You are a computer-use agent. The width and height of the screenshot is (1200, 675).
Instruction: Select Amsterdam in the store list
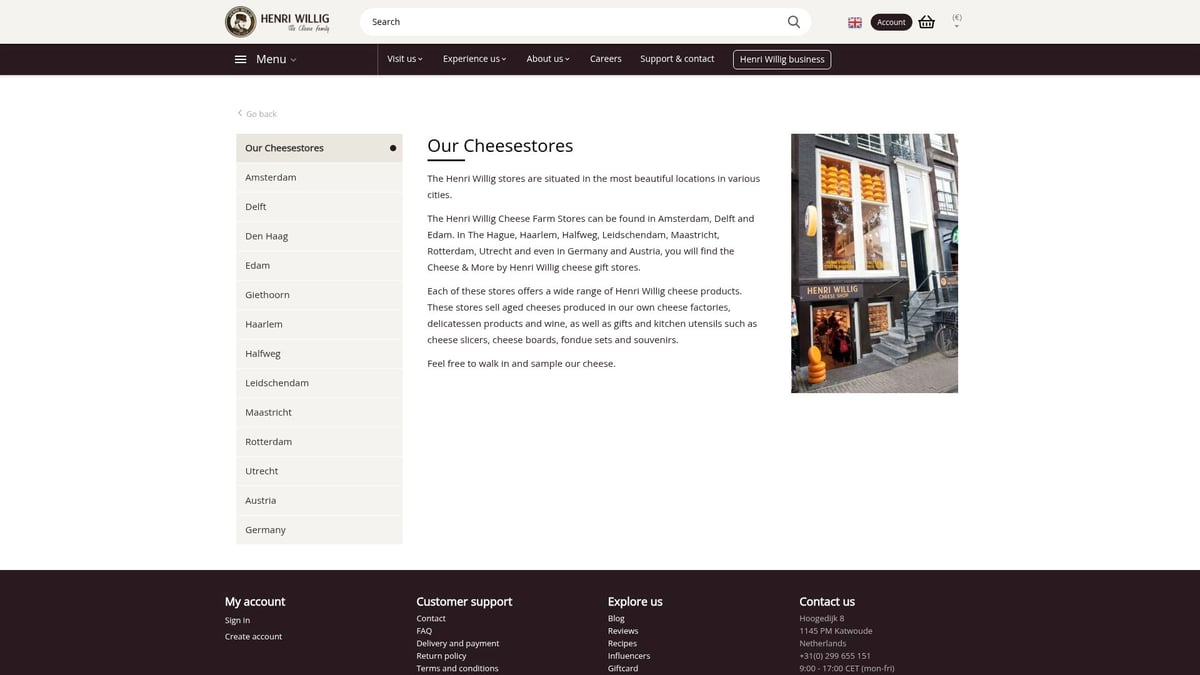point(271,177)
